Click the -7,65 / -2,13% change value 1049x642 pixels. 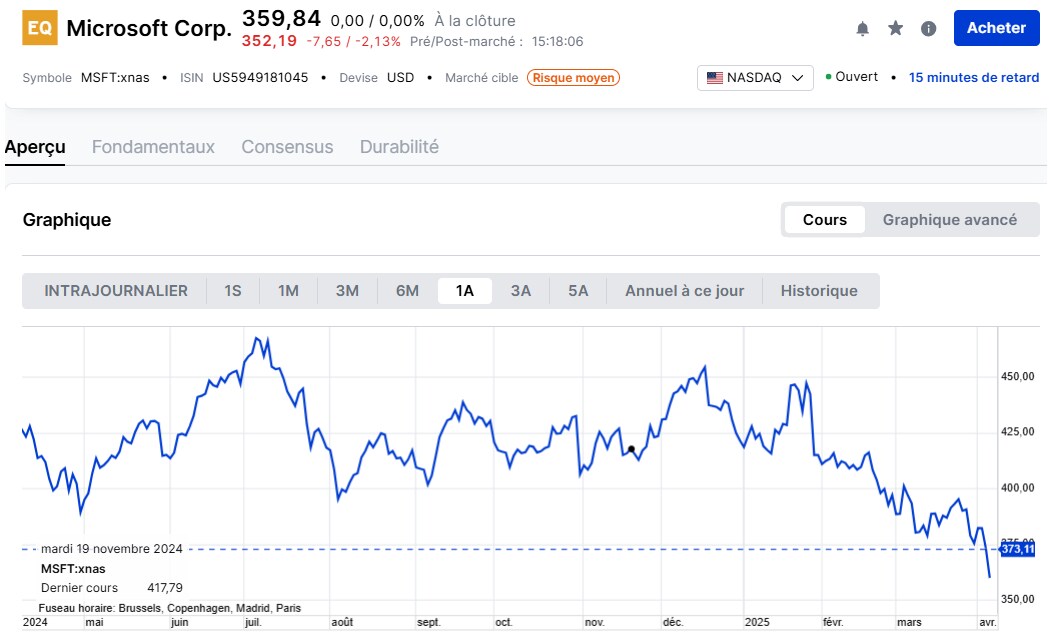click(353, 41)
